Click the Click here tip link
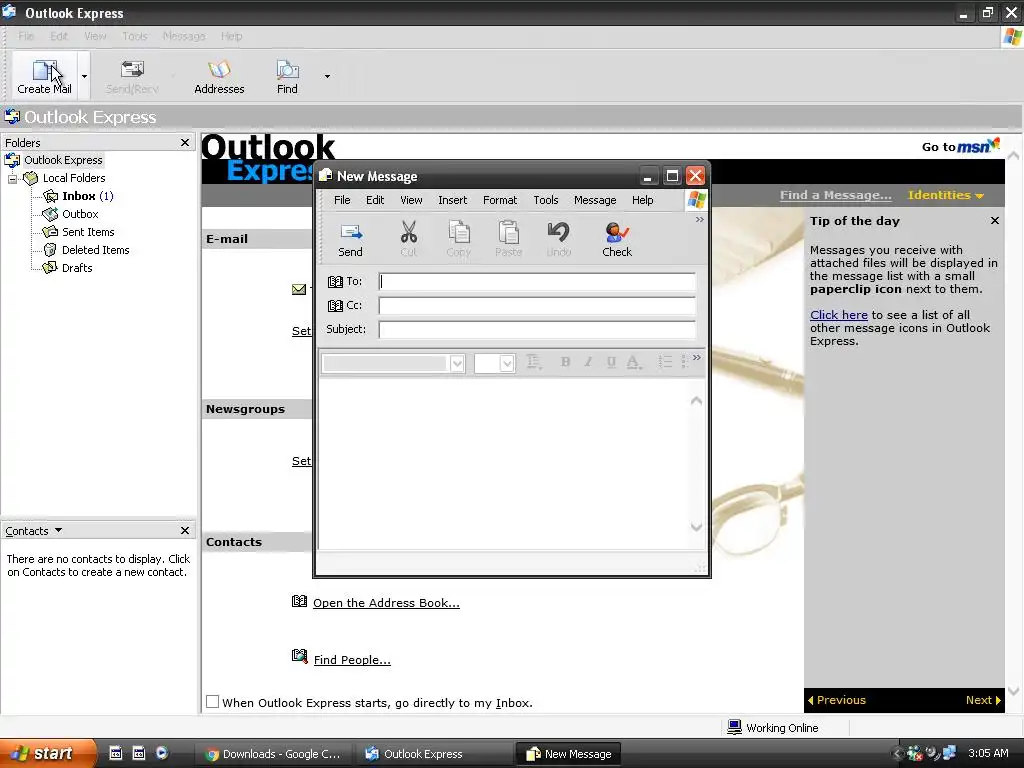Image resolution: width=1024 pixels, height=768 pixels. coord(839,315)
